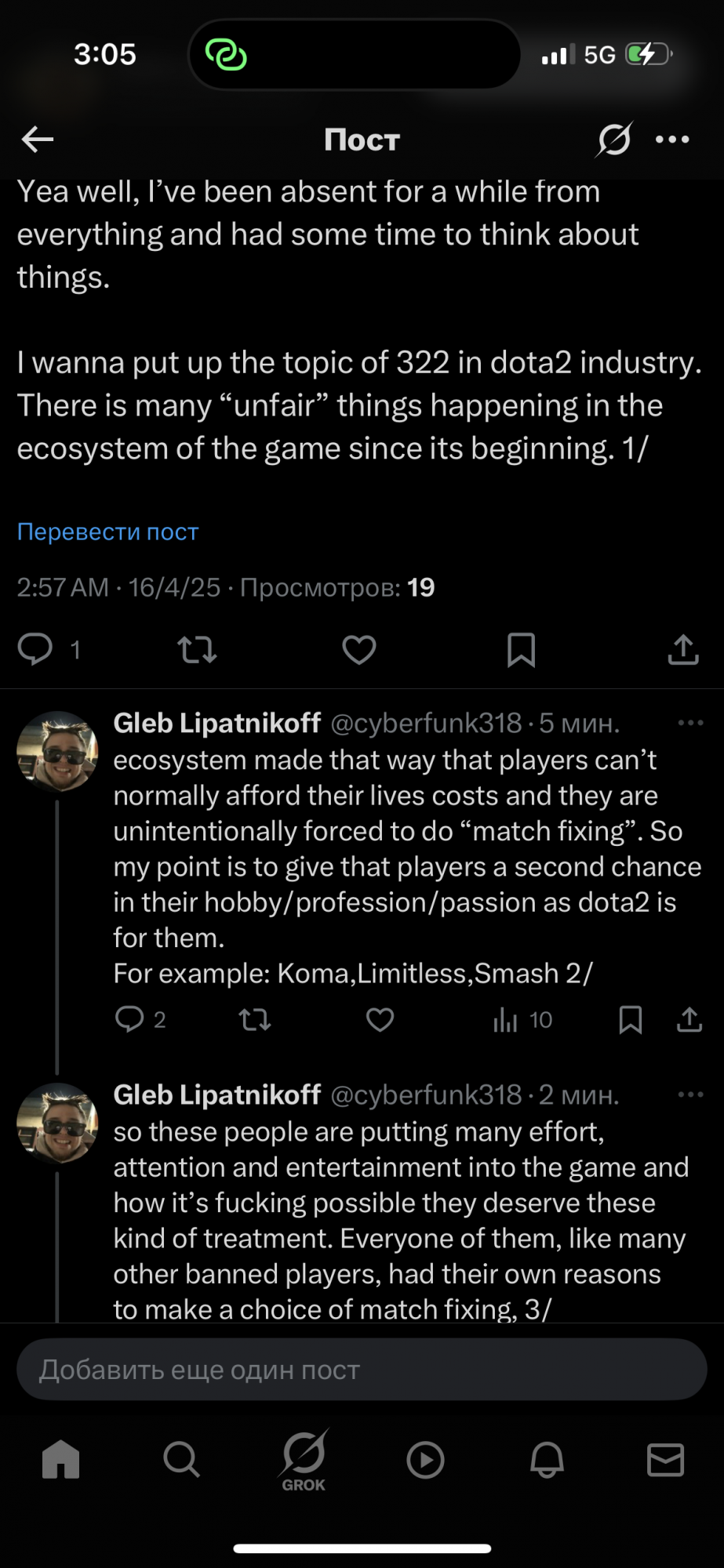Open options menu on the 2 мин. reply
The width and height of the screenshot is (724, 1568).
tap(690, 1094)
